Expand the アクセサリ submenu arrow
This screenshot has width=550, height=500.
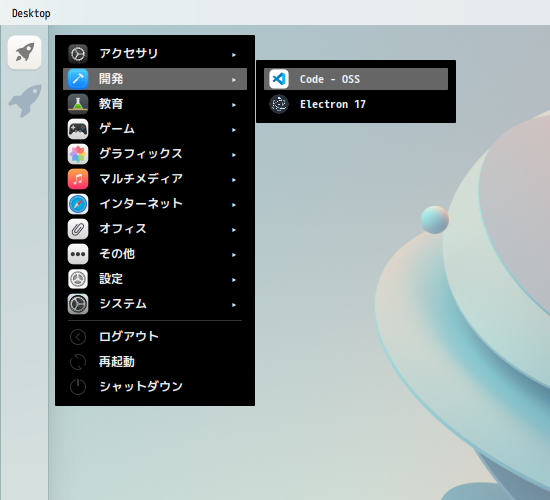click(x=234, y=55)
